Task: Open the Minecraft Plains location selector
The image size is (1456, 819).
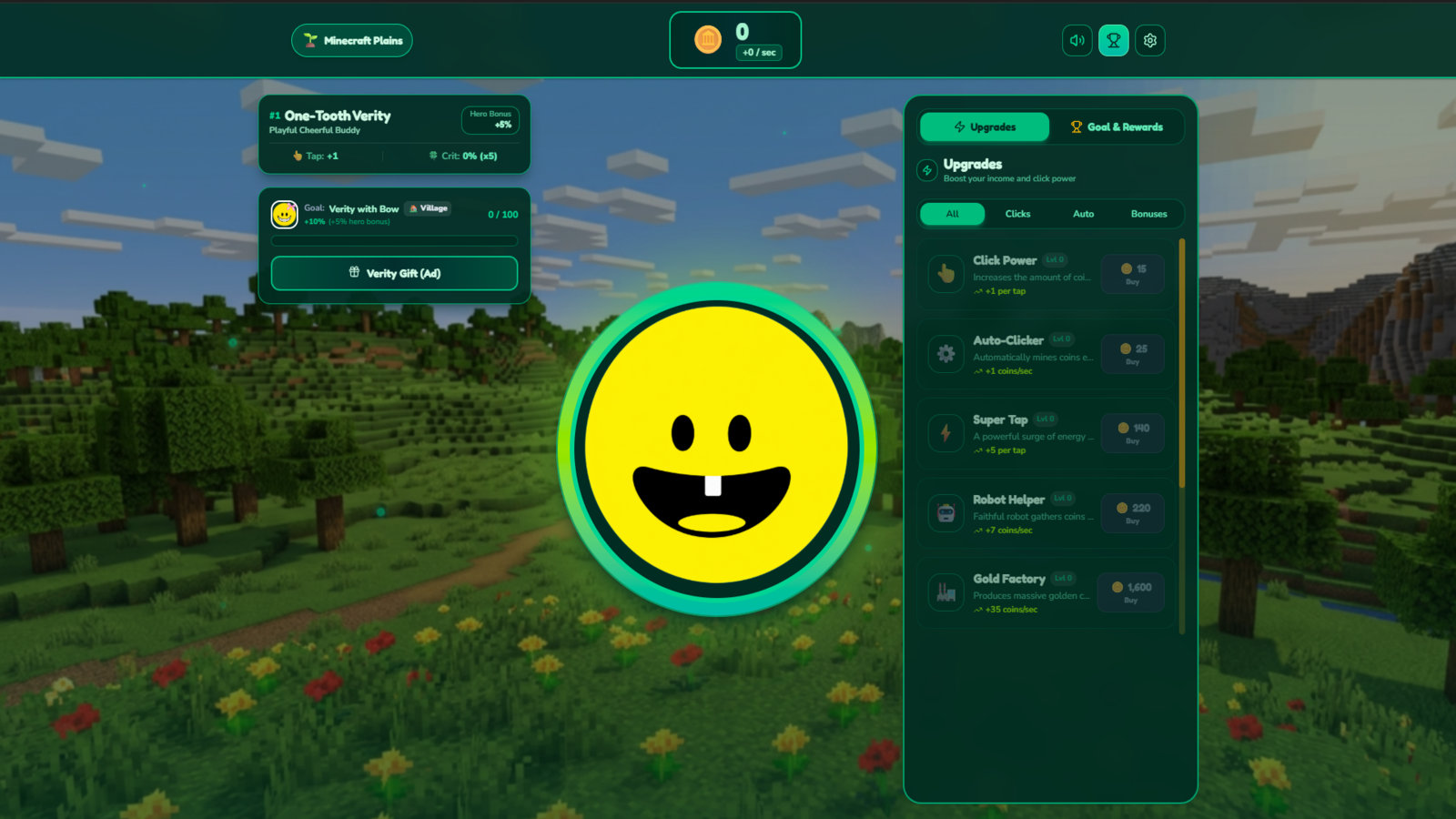Action: click(352, 40)
